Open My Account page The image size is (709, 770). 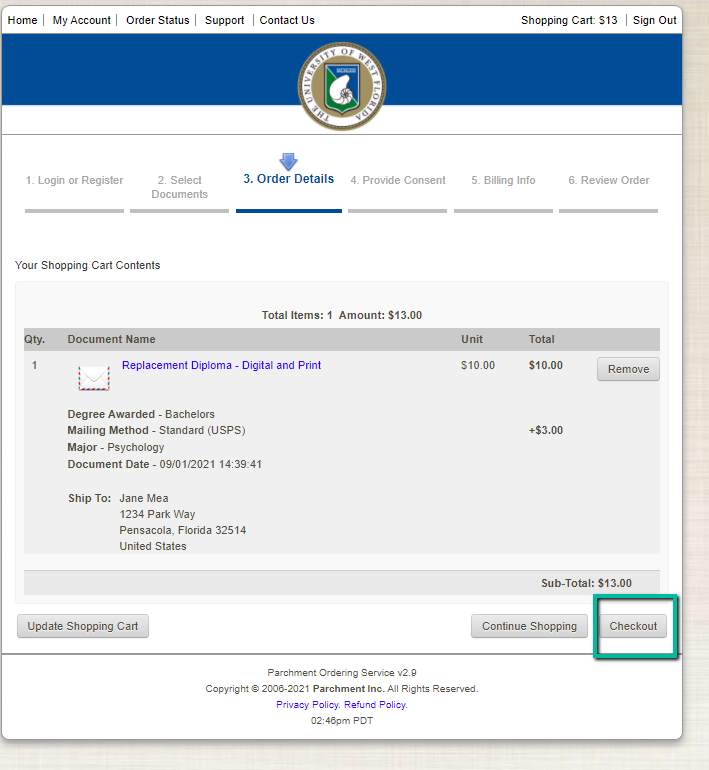[x=82, y=20]
